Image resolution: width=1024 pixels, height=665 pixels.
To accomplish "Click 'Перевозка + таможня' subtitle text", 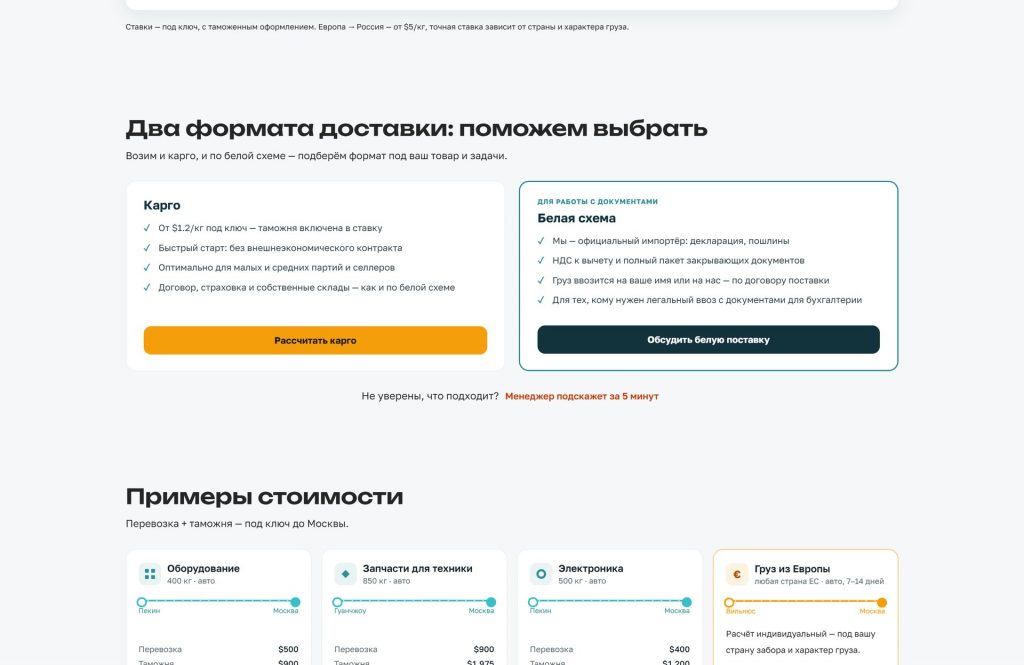I will pyautogui.click(x=237, y=524).
